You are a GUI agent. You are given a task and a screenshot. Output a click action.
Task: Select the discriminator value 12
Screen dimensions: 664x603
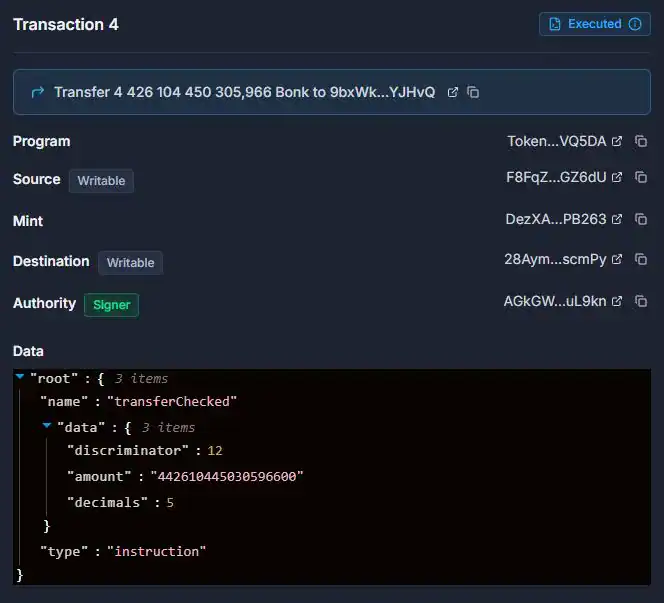[215, 451]
